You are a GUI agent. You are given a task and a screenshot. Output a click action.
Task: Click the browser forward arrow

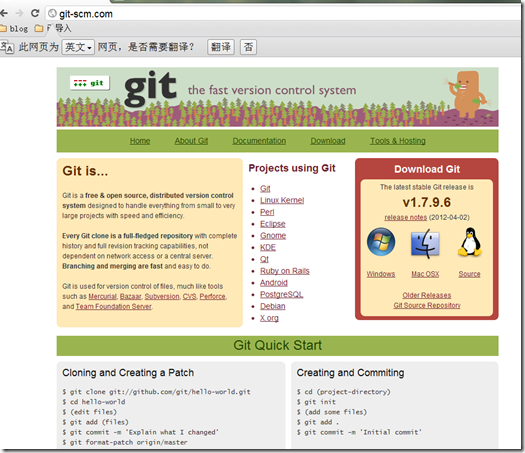click(x=19, y=13)
